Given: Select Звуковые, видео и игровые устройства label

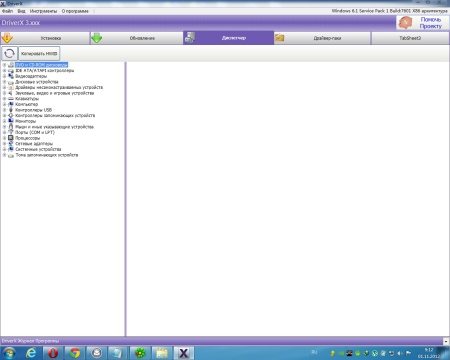Looking at the screenshot, I should pyautogui.click(x=55, y=93).
